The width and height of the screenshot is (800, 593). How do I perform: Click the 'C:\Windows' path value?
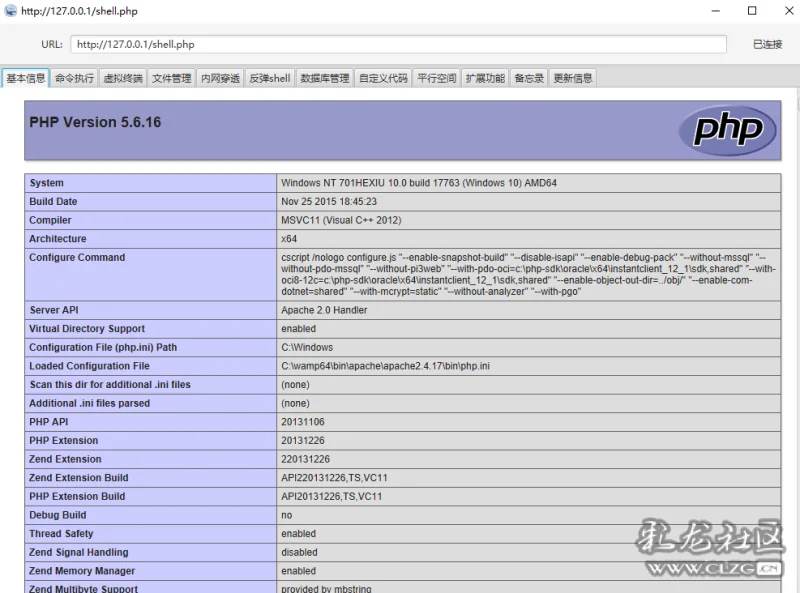click(307, 348)
